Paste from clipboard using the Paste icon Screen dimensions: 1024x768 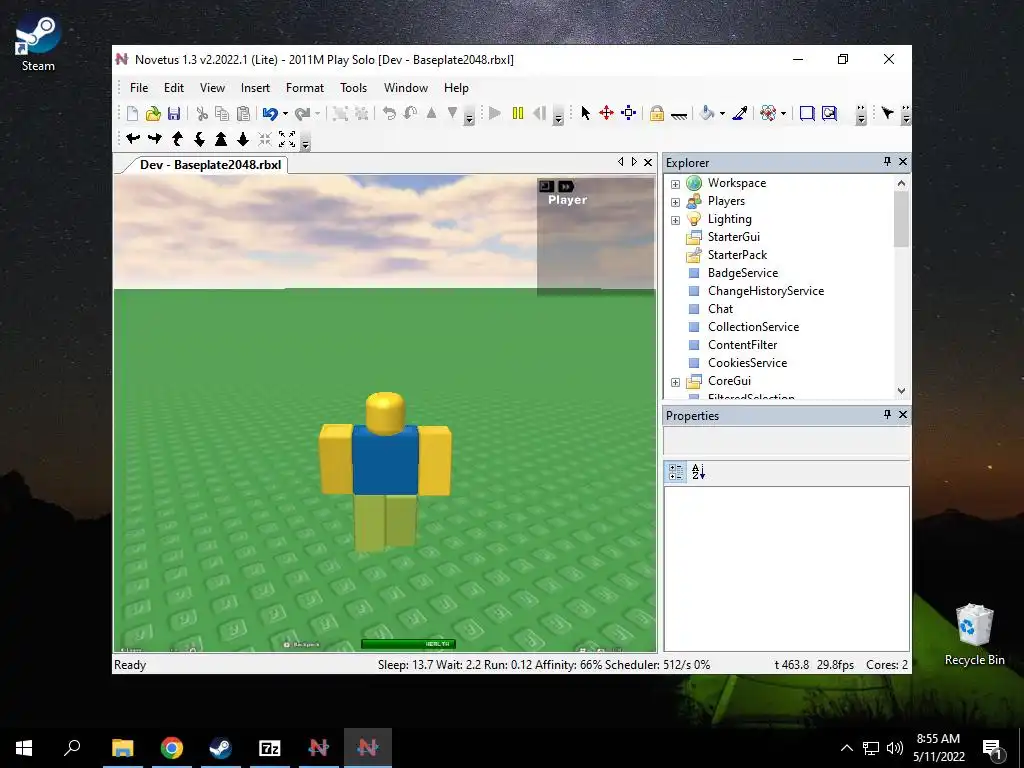[x=244, y=114]
